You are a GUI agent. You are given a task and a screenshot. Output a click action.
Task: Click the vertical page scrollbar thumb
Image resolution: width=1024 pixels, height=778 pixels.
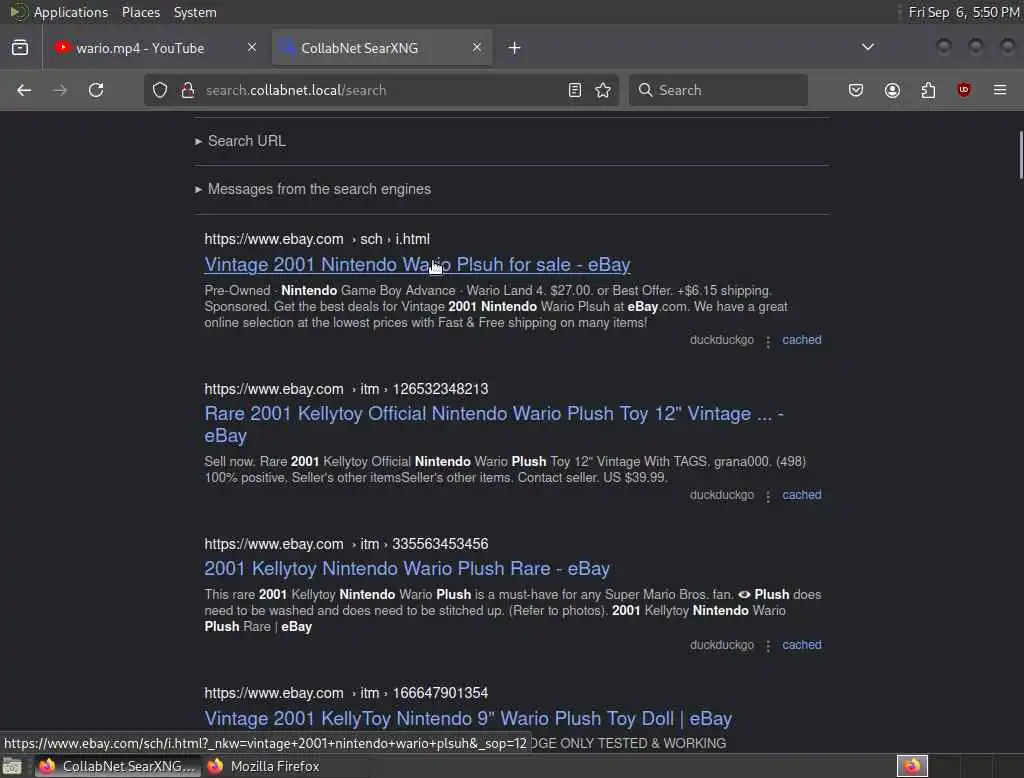[x=1021, y=155]
